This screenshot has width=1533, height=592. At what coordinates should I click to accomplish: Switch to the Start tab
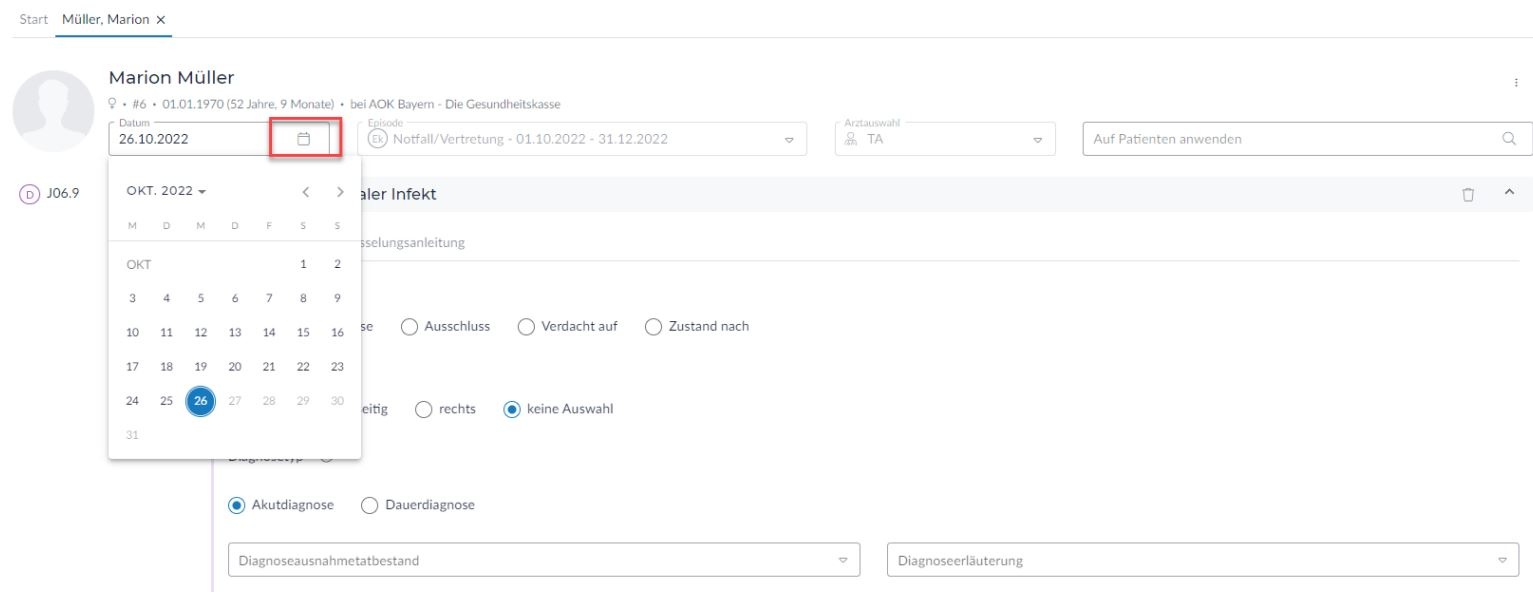click(x=33, y=20)
